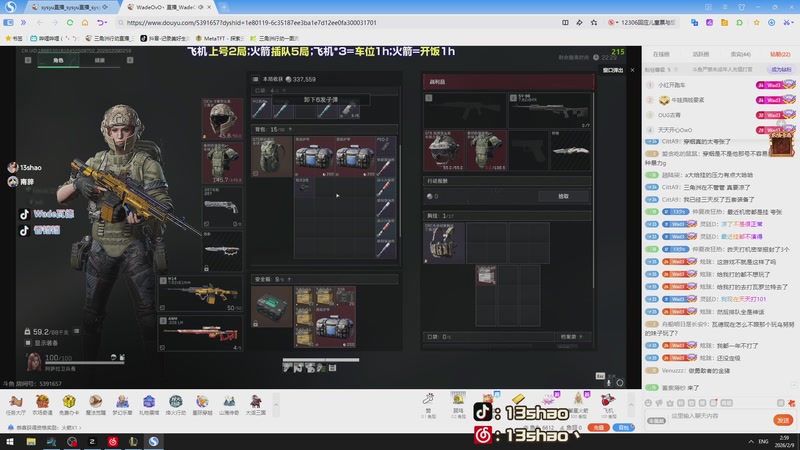Image resolution: width=800 pixels, height=450 pixels.
Task: Open the 在线榜 ranking tab
Action: point(661,54)
